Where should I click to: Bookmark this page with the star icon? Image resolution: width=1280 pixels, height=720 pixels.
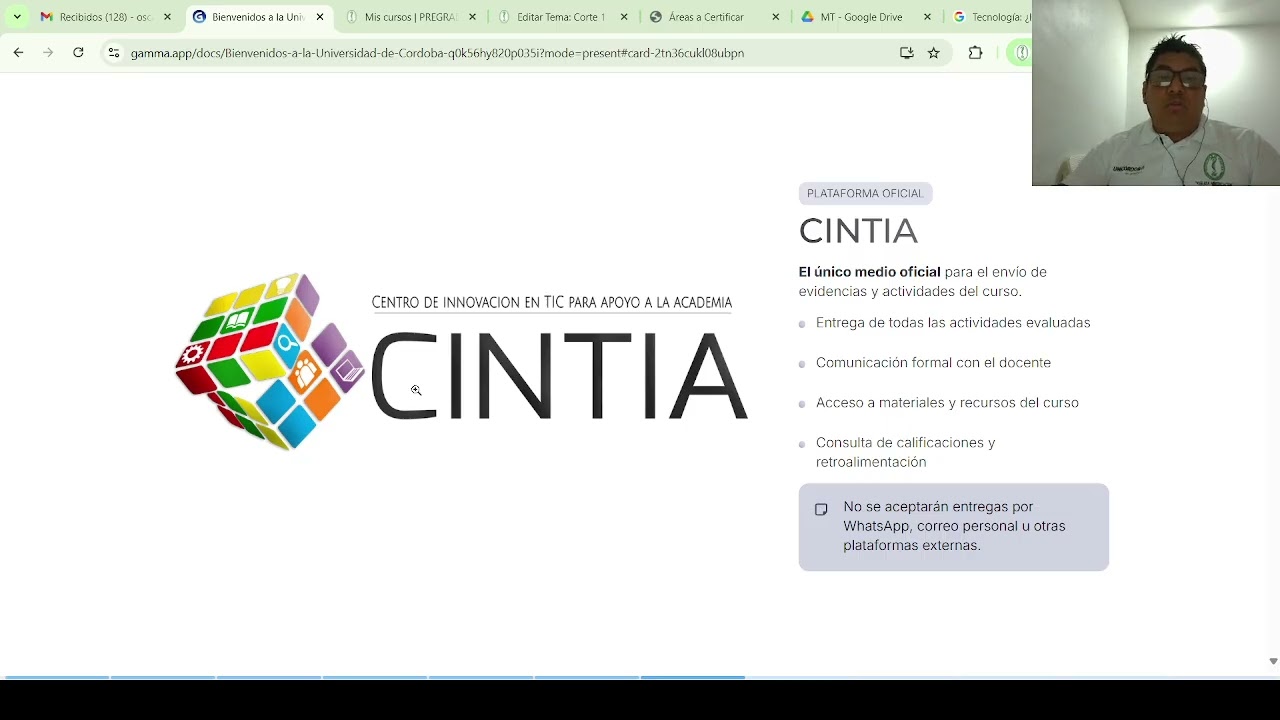934,53
